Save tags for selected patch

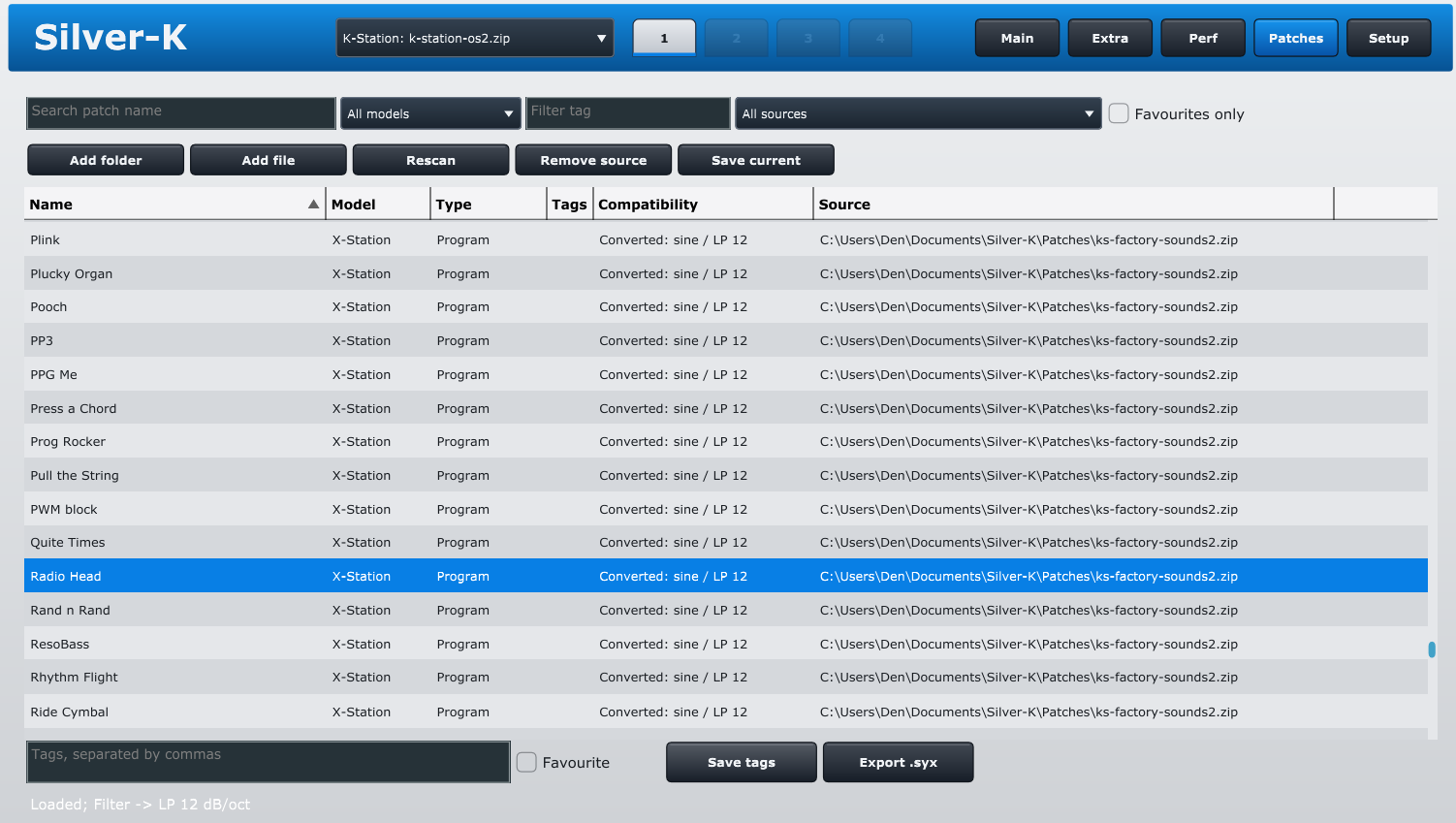[742, 762]
